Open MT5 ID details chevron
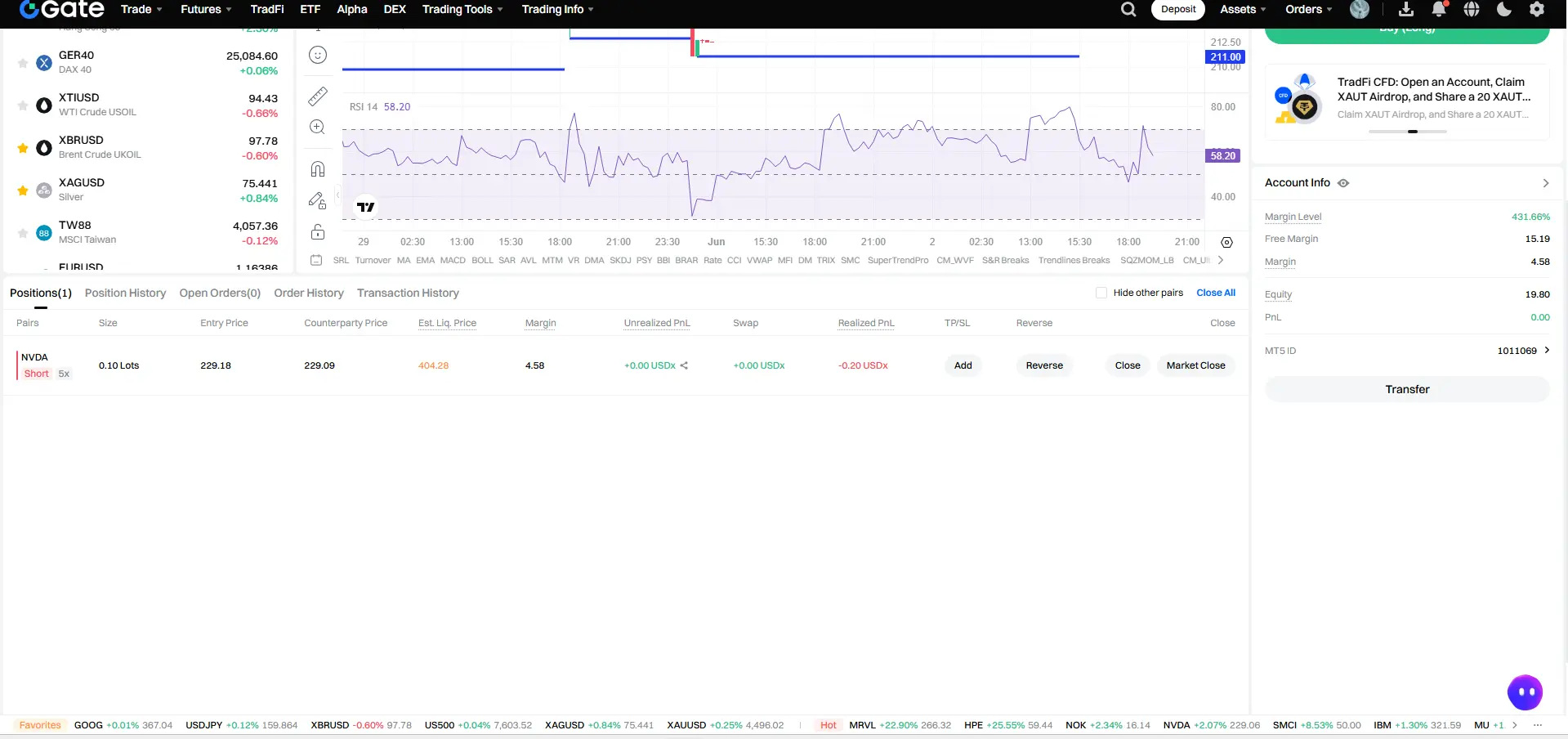This screenshot has width=1568, height=739. point(1547,350)
